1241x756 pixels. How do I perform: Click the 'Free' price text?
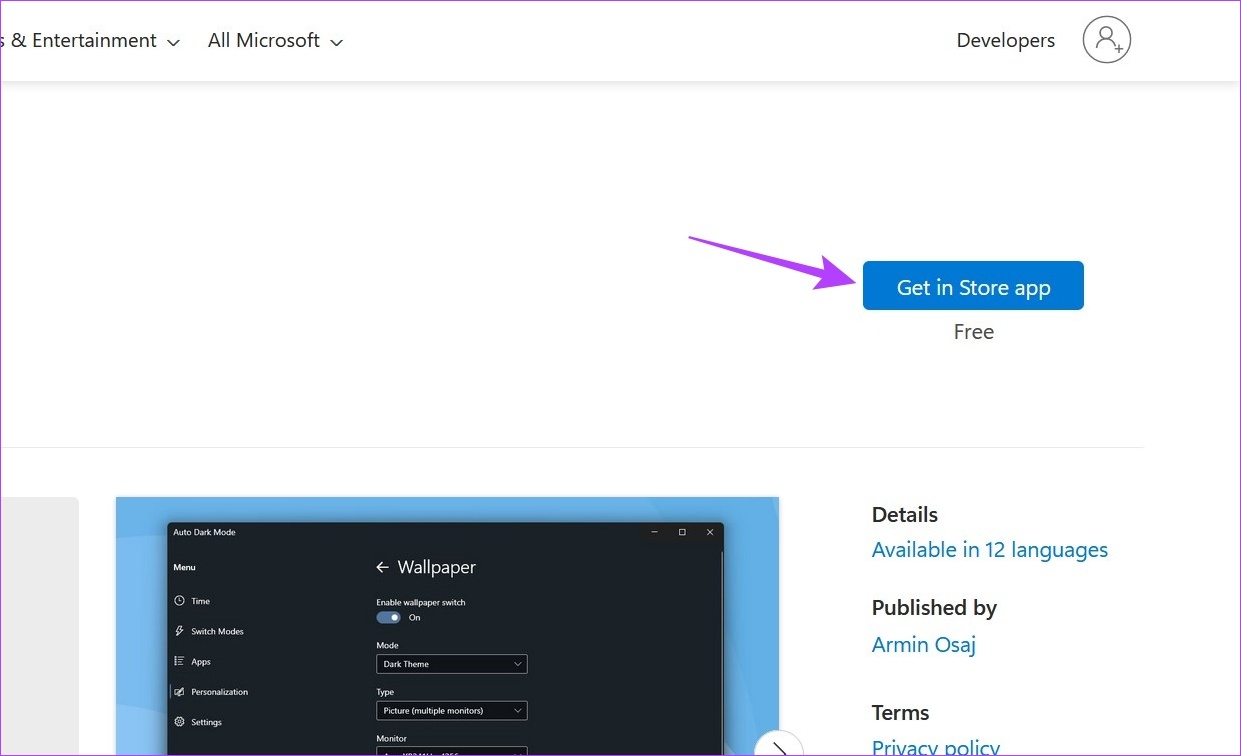coord(973,332)
